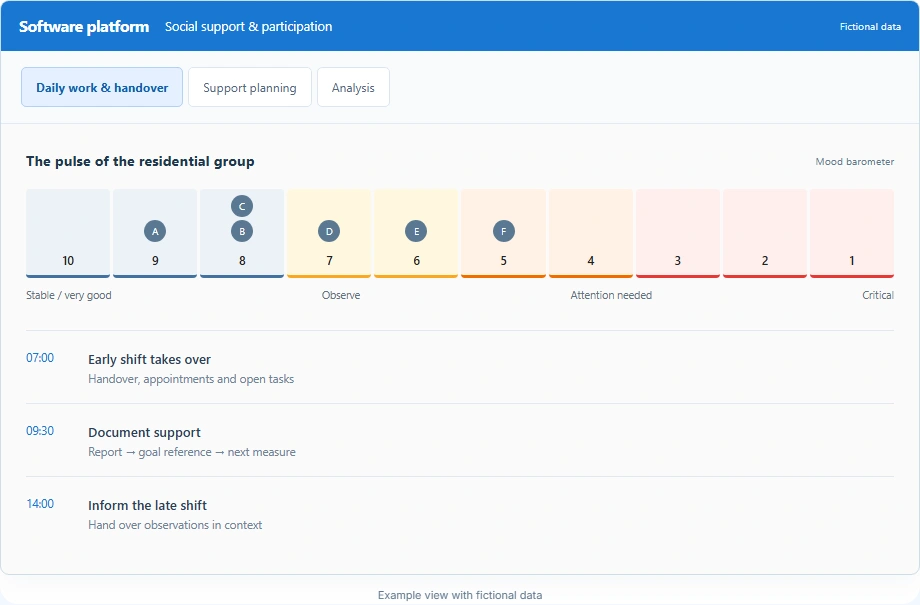Click Social support & participation subtitle

(x=248, y=27)
